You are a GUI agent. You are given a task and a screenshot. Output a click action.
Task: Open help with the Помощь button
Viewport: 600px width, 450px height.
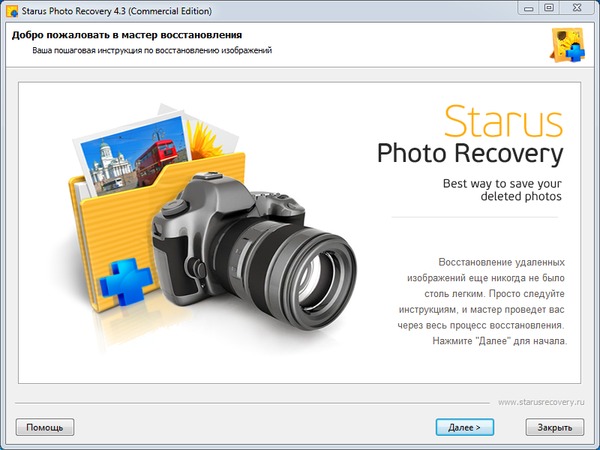tap(44, 427)
